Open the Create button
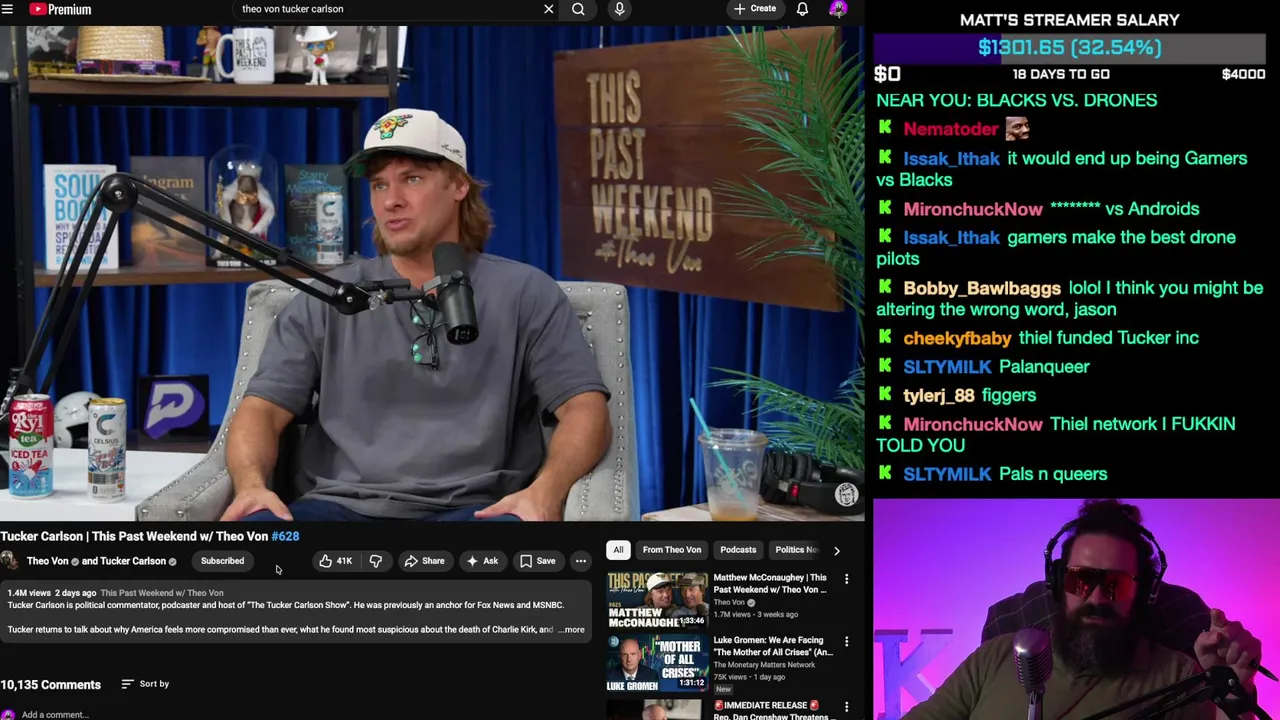Viewport: 1280px width, 720px height. pos(754,9)
